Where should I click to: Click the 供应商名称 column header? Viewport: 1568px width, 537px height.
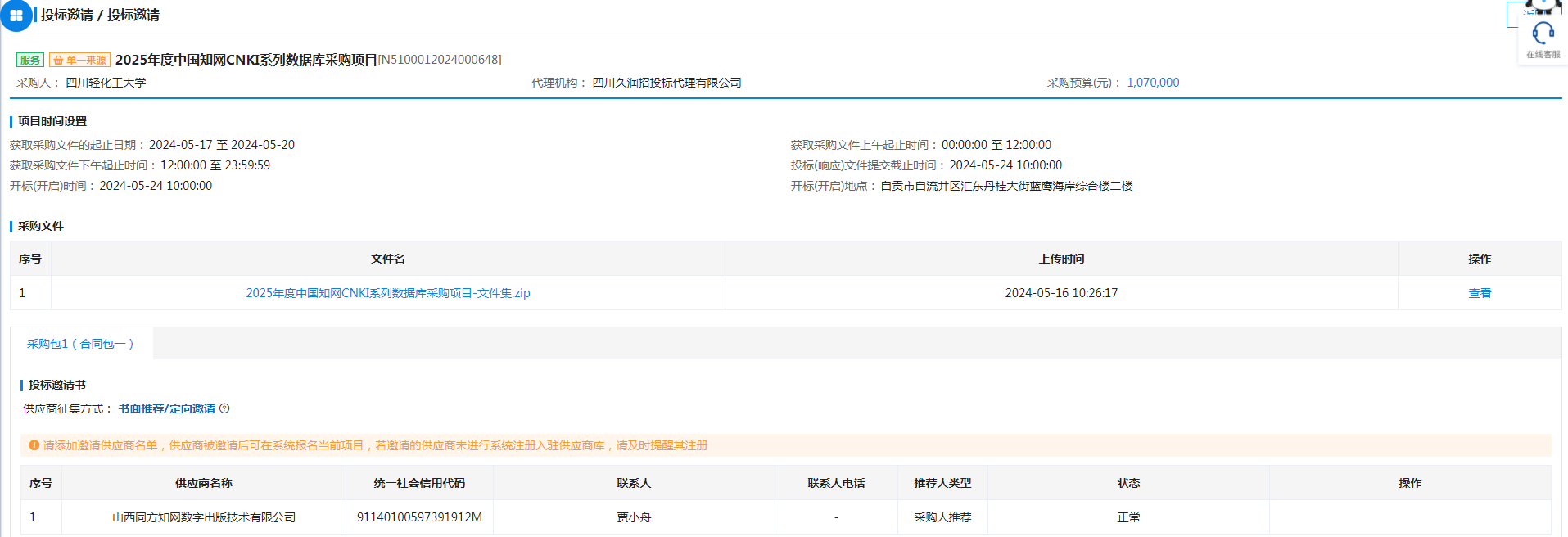tap(203, 483)
